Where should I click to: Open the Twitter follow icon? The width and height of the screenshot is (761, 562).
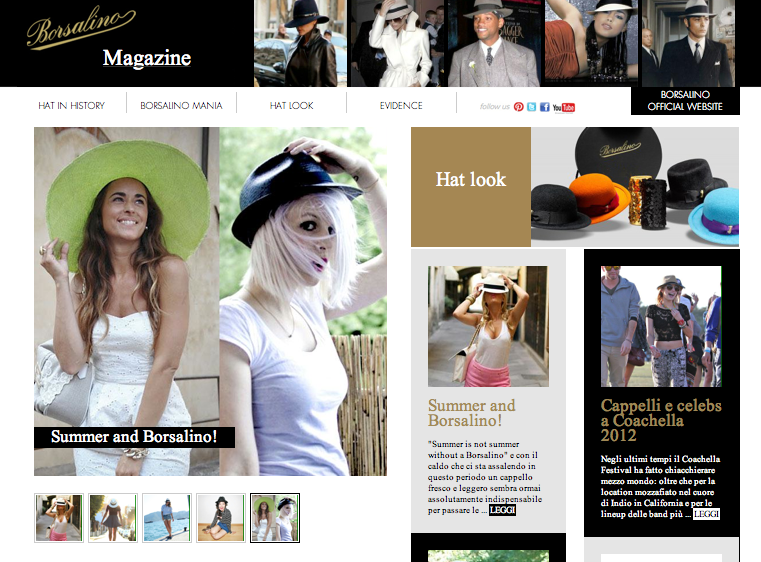tap(532, 107)
